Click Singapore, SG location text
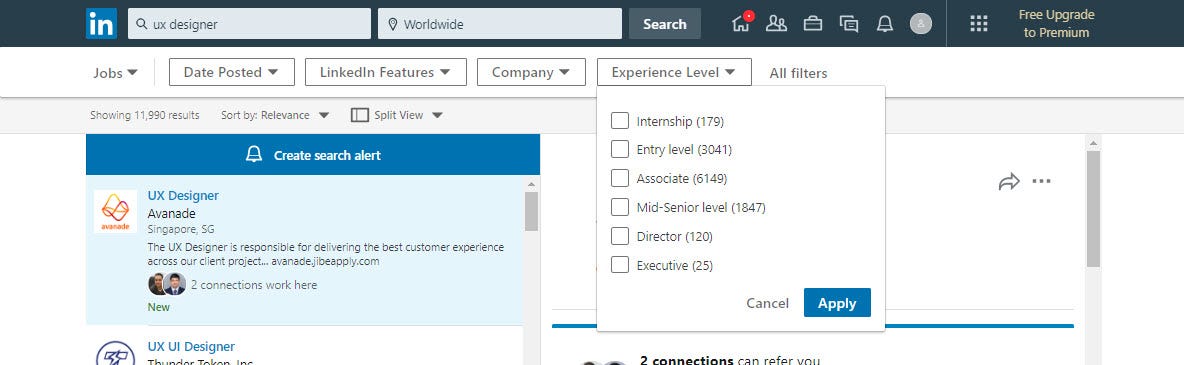This screenshot has width=1184, height=365. (181, 229)
